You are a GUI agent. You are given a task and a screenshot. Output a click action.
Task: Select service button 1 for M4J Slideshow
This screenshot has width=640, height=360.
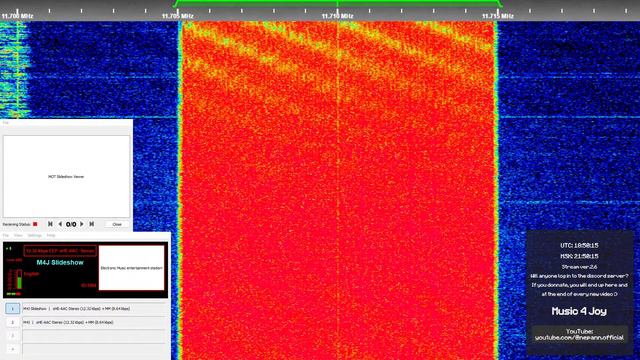click(13, 309)
